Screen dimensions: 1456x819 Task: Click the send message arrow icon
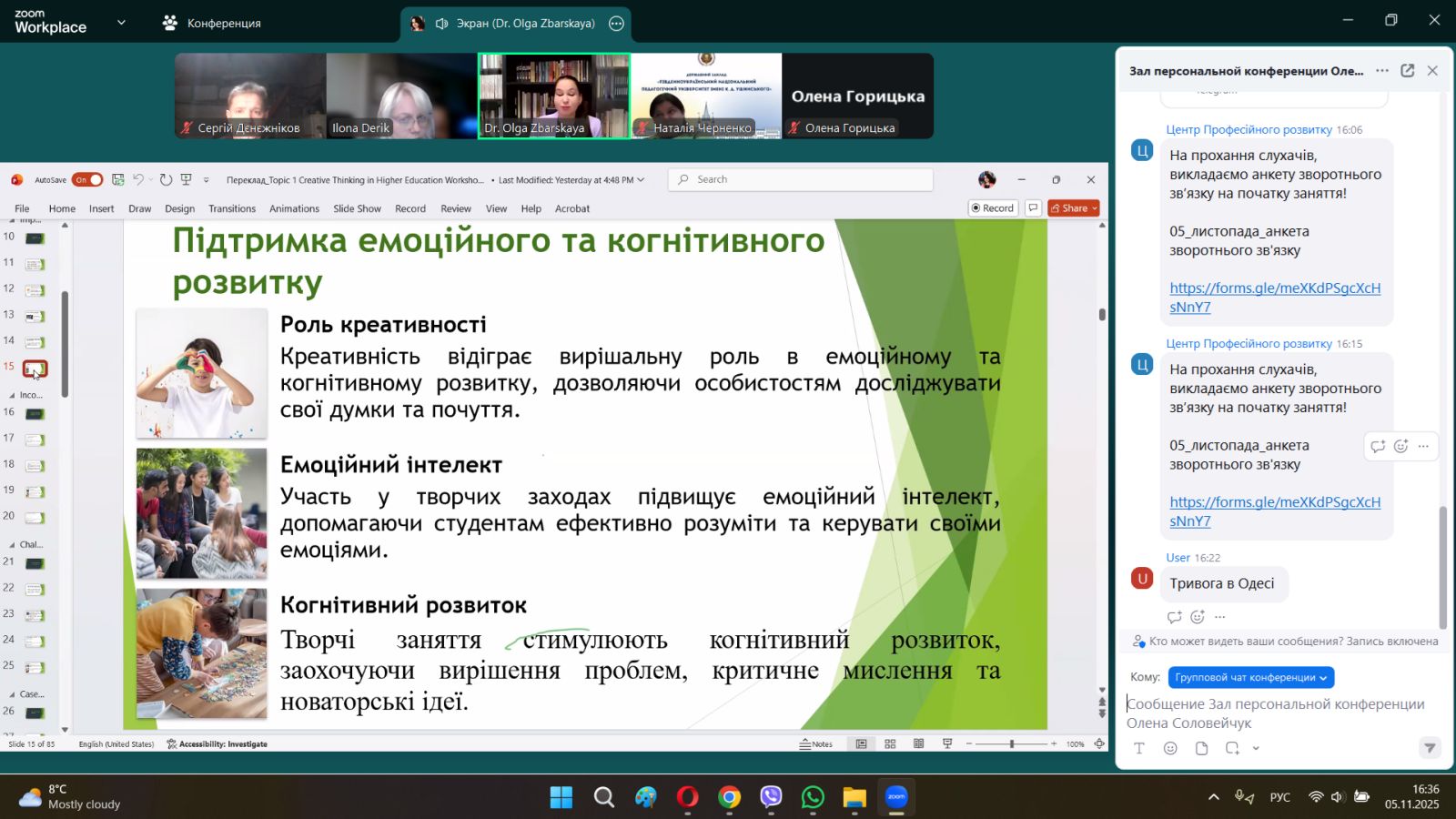[1430, 748]
